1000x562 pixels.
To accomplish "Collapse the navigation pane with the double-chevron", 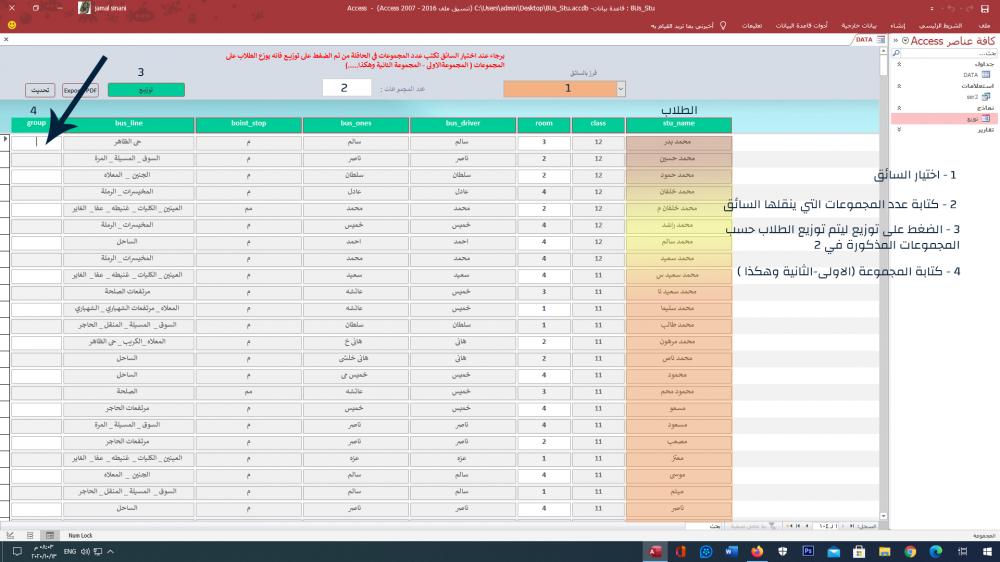I will [896, 41].
